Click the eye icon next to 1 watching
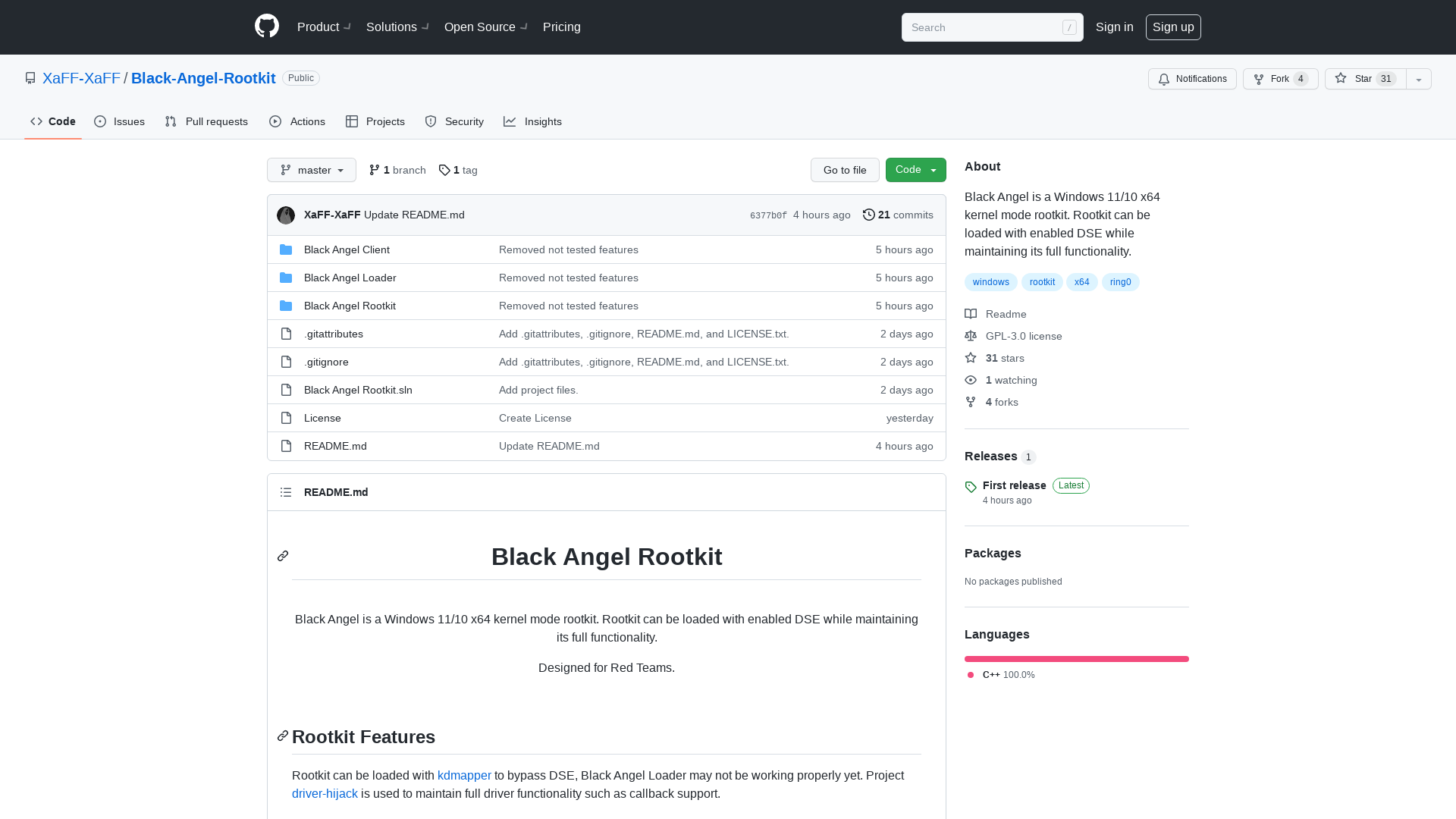 (x=971, y=380)
